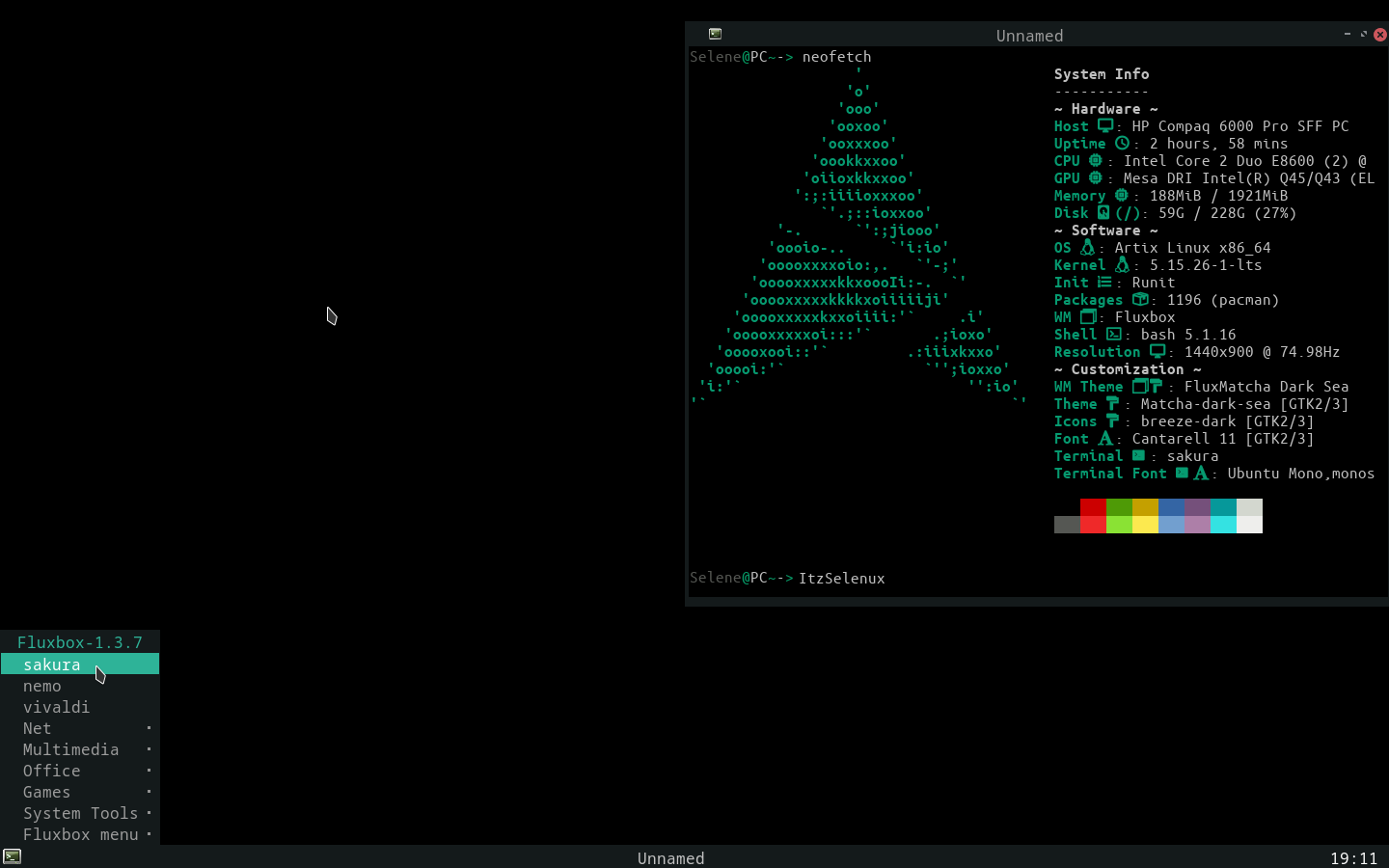
Task: Click penguin icon next to OS
Action: click(x=1087, y=247)
